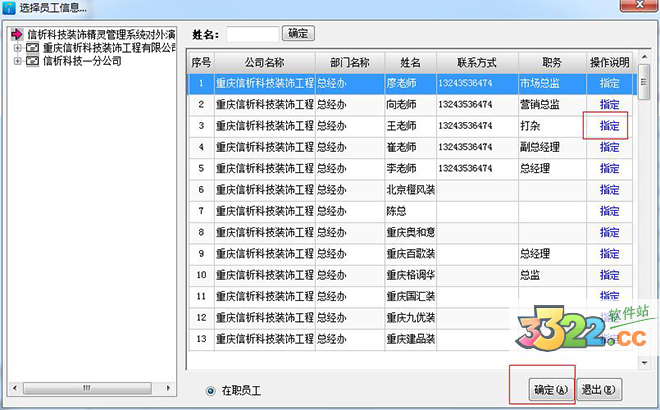Select the 陈总 name cell
This screenshot has width=660, height=410.
coord(410,211)
